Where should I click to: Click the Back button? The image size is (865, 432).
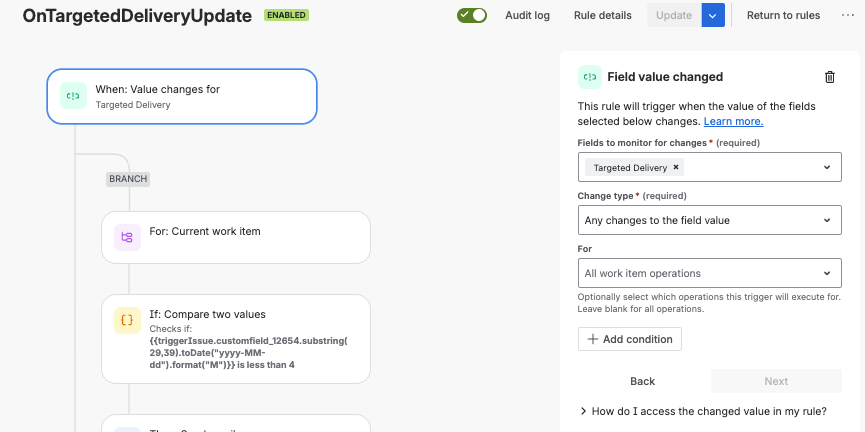click(x=643, y=381)
